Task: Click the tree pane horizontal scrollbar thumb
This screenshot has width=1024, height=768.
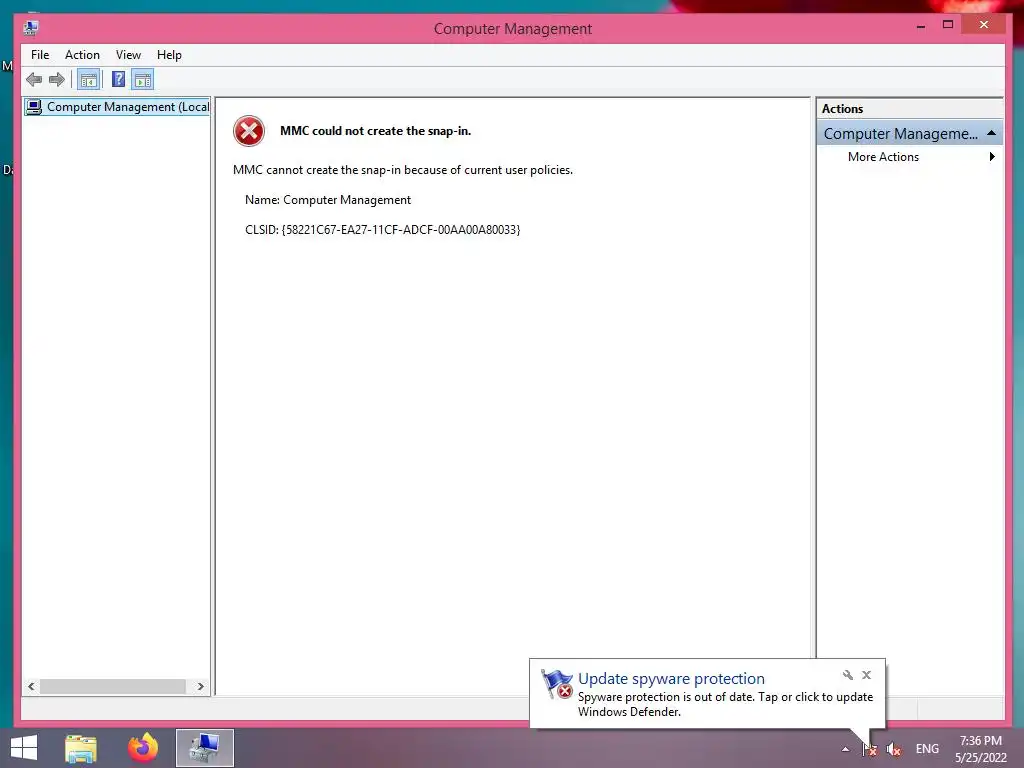Action: tap(112, 686)
